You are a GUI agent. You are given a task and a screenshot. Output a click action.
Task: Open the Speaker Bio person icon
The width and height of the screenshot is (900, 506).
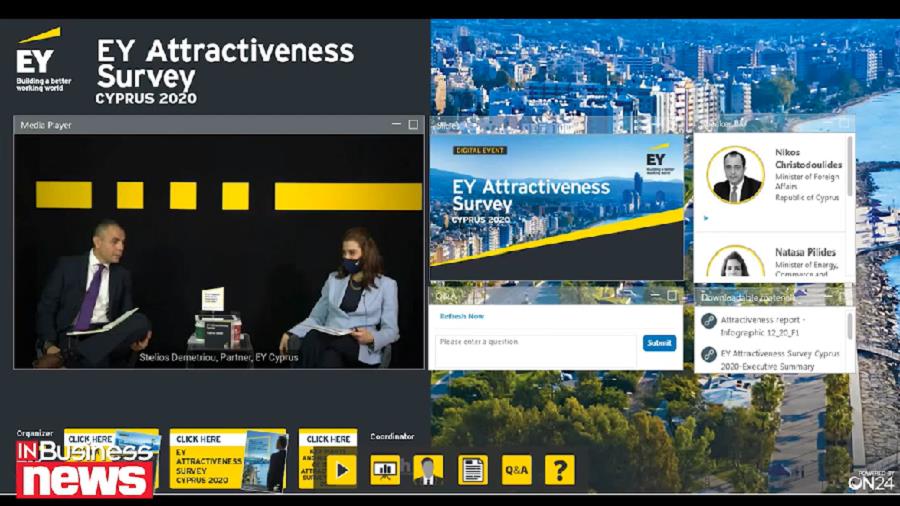[428, 469]
